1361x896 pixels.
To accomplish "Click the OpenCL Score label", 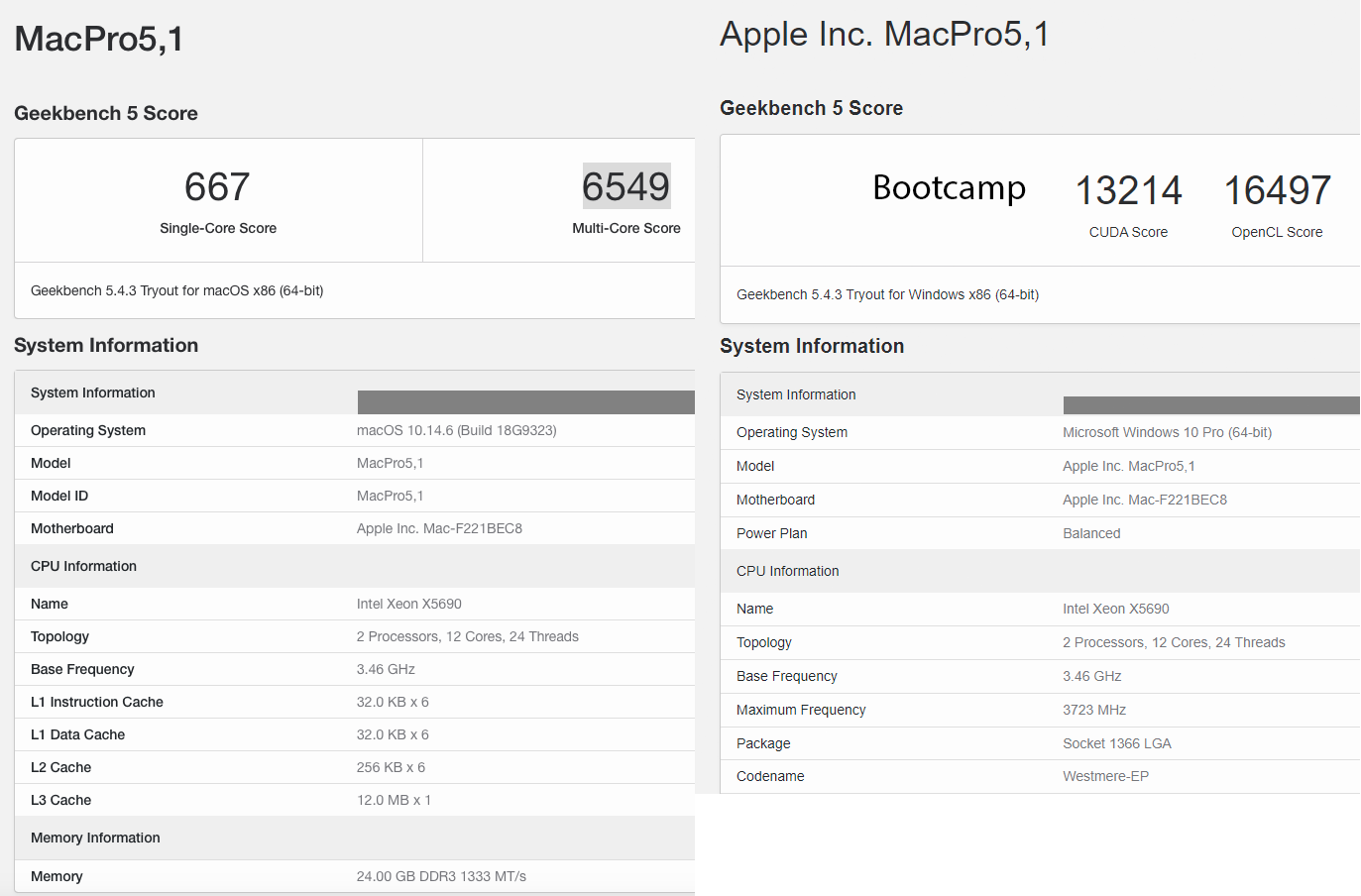I will click(x=1278, y=232).
